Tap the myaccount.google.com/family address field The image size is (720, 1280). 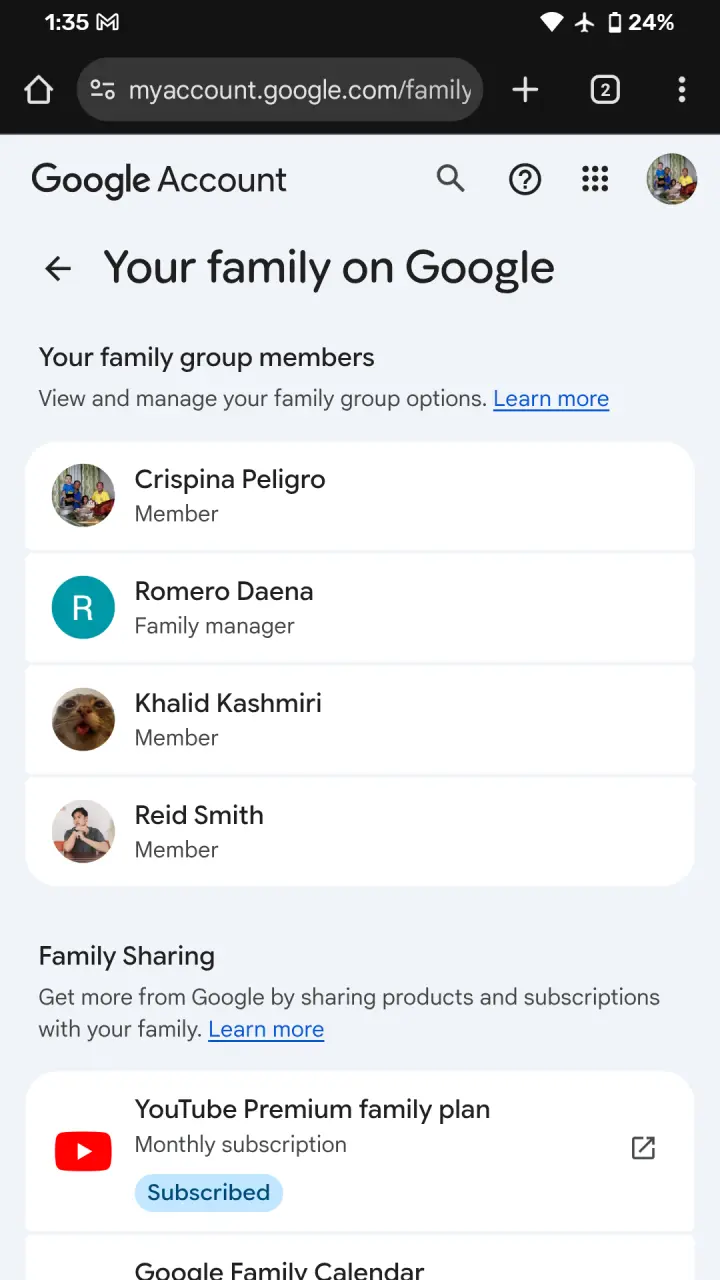point(280,90)
